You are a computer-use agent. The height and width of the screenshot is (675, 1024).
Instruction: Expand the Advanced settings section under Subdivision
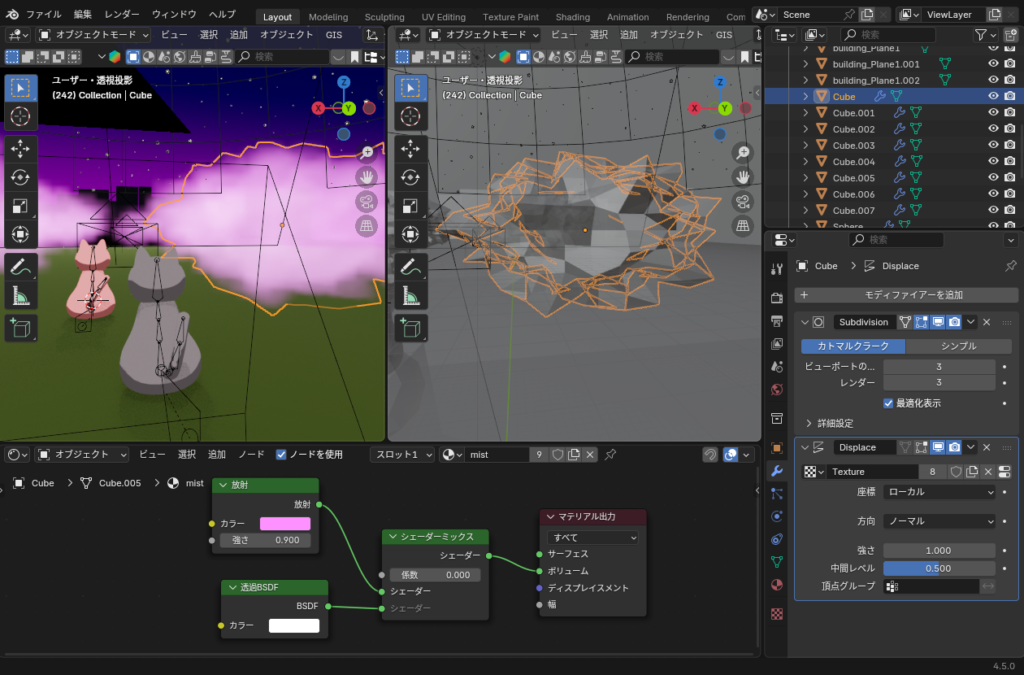pyautogui.click(x=810, y=423)
